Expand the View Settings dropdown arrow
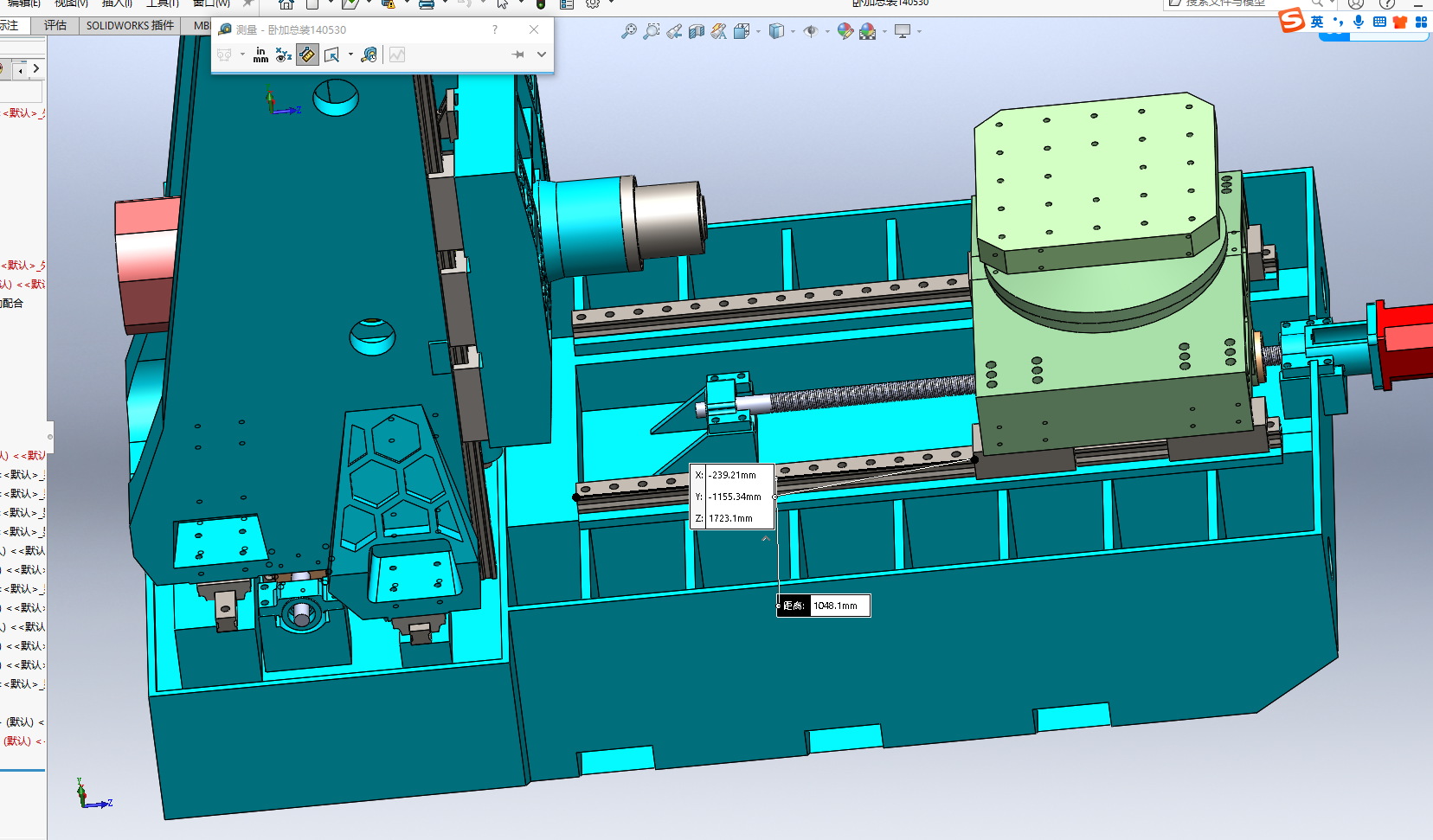 coord(919,32)
